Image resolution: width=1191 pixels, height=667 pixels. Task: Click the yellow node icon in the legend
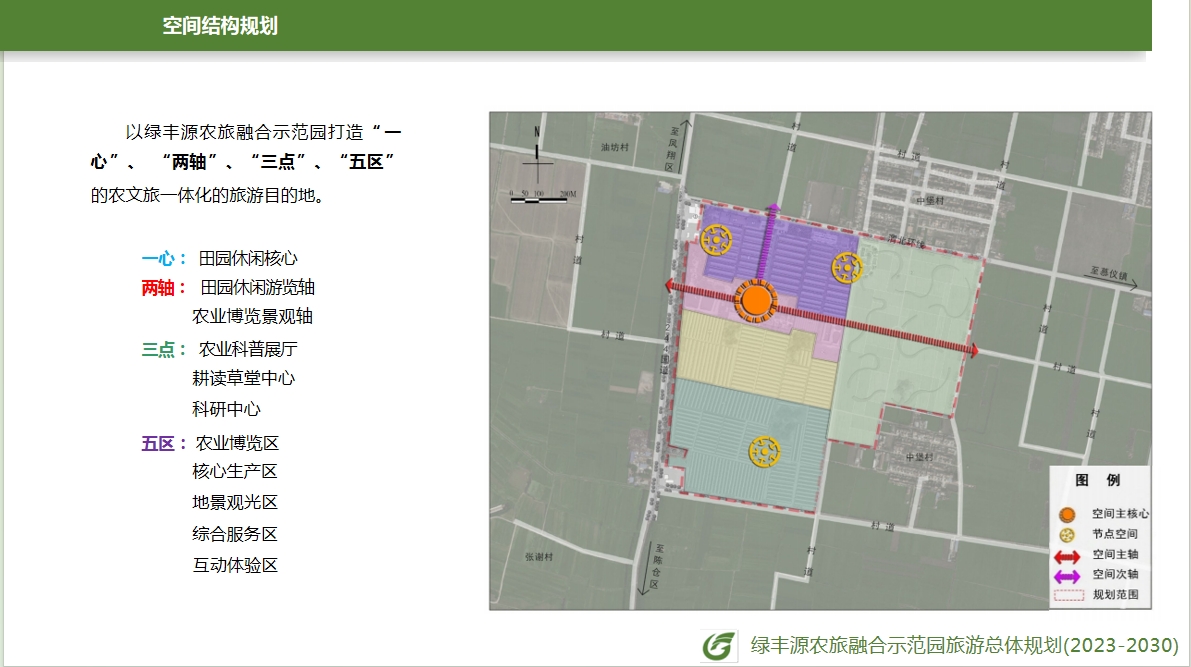point(1067,535)
